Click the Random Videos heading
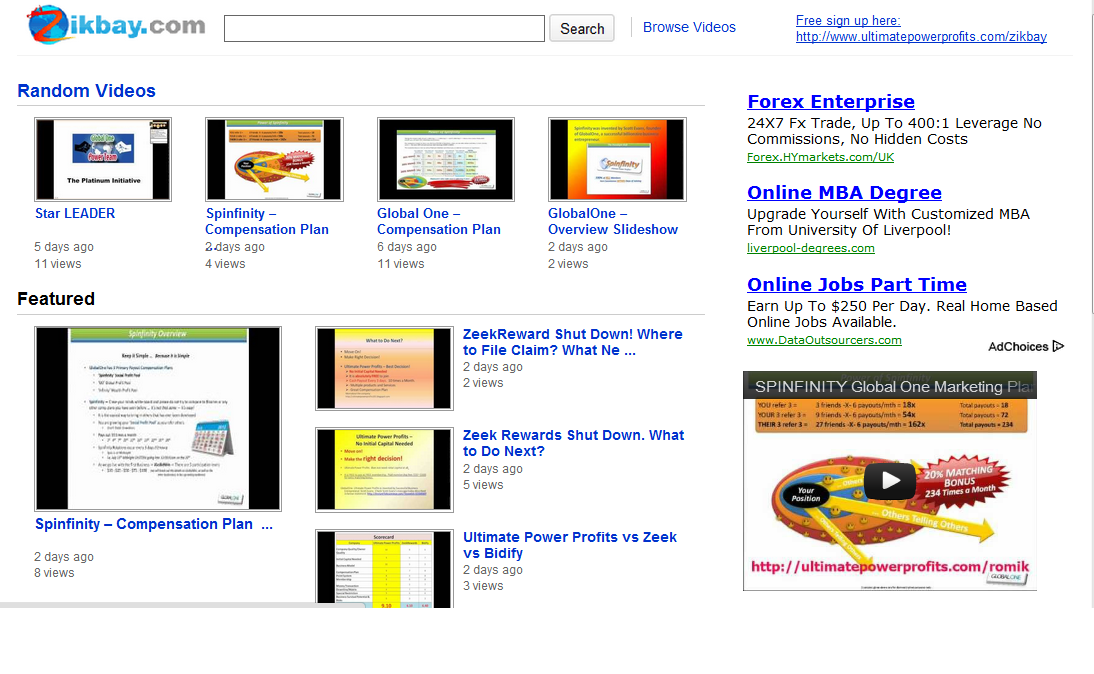This screenshot has height=674, width=1094. [x=87, y=91]
